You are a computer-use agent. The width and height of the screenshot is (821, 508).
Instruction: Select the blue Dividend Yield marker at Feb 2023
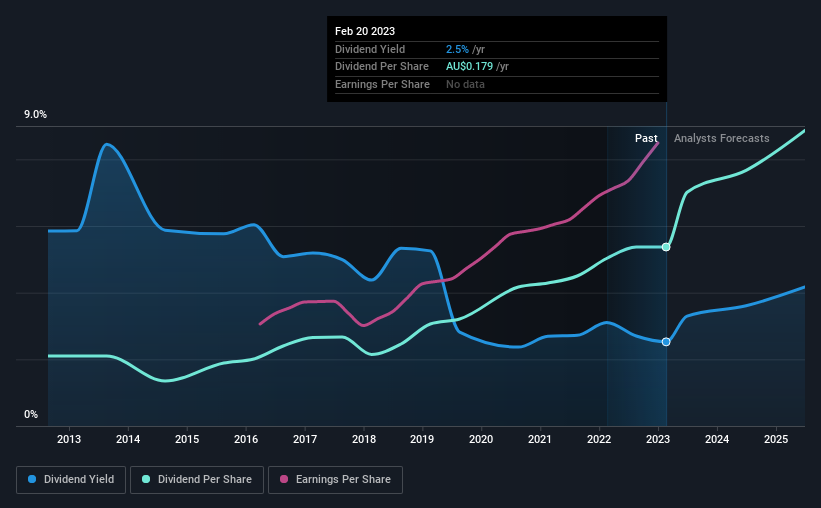[666, 342]
